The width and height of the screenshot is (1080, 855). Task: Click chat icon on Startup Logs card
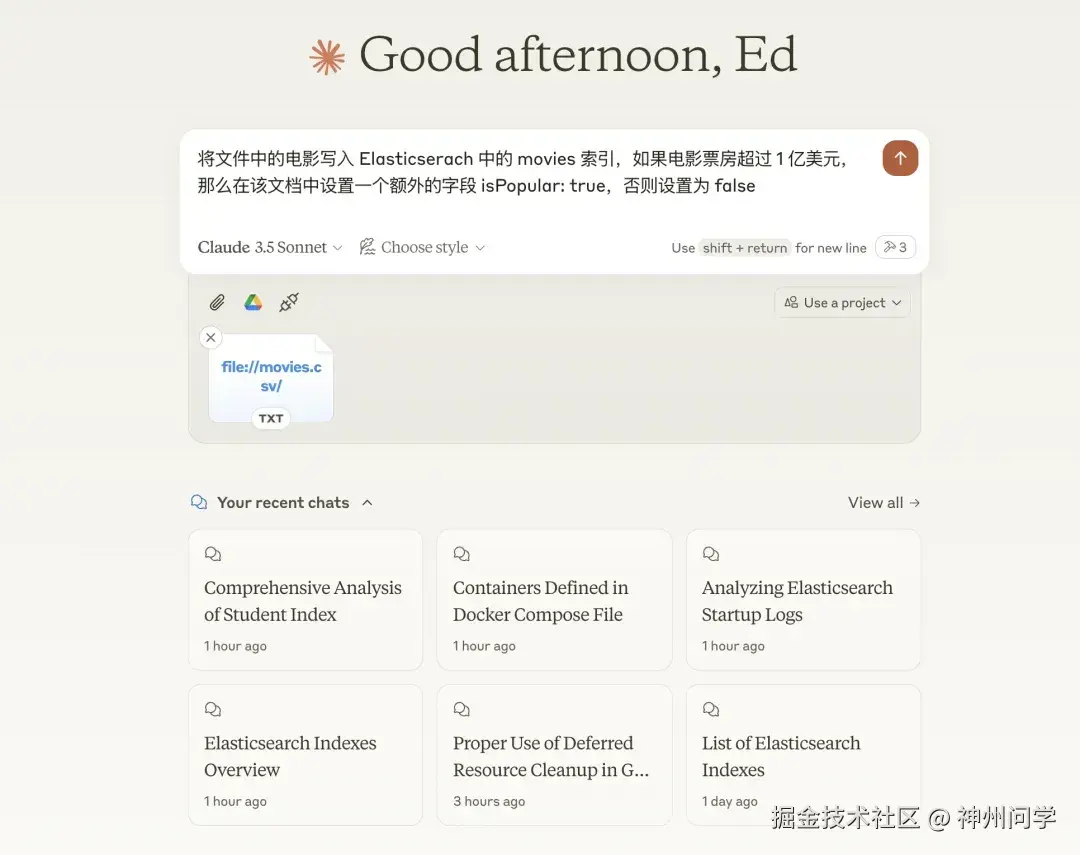pyautogui.click(x=711, y=554)
